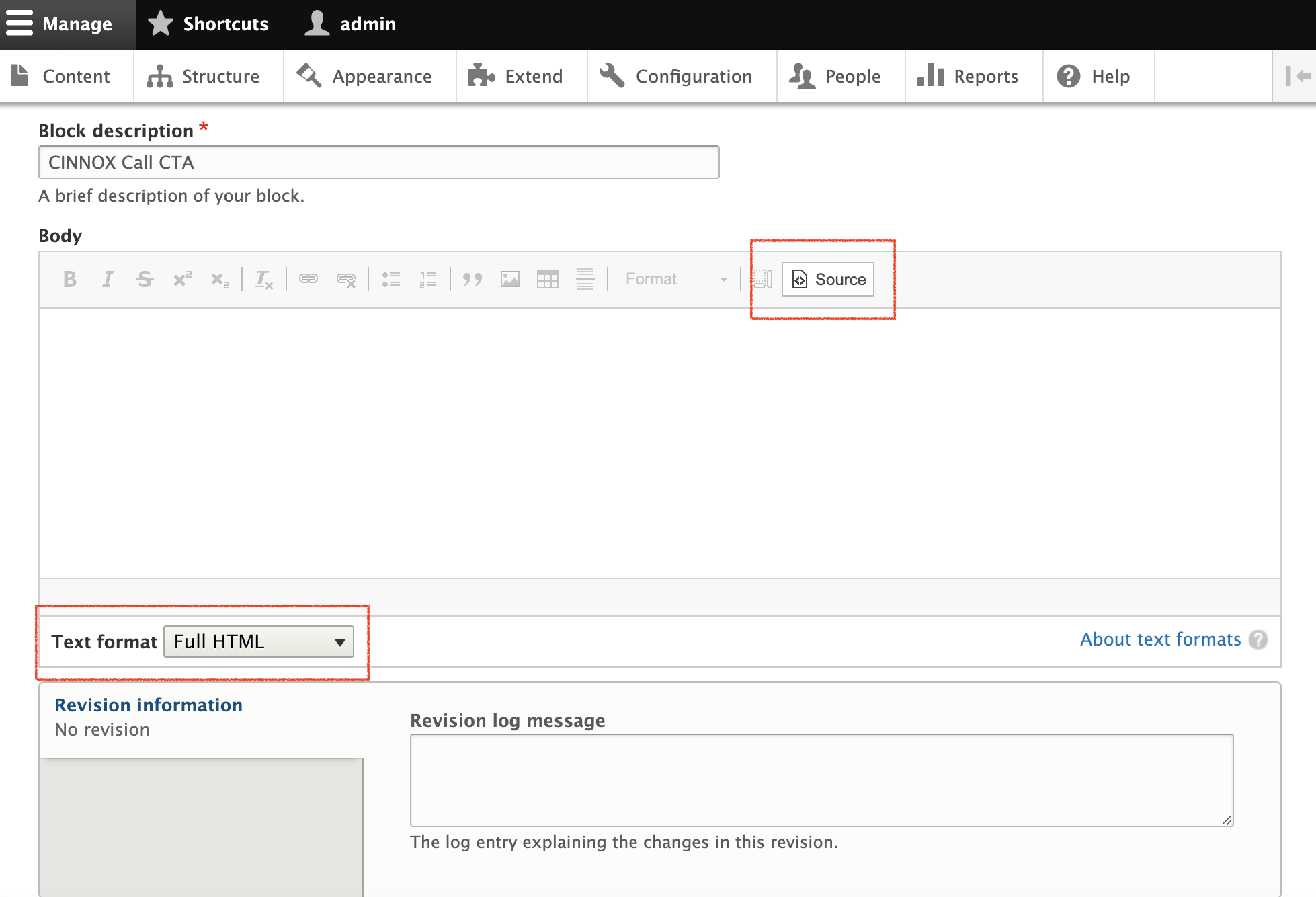Click the Remove Format icon
The height and width of the screenshot is (897, 1316).
pos(263,279)
